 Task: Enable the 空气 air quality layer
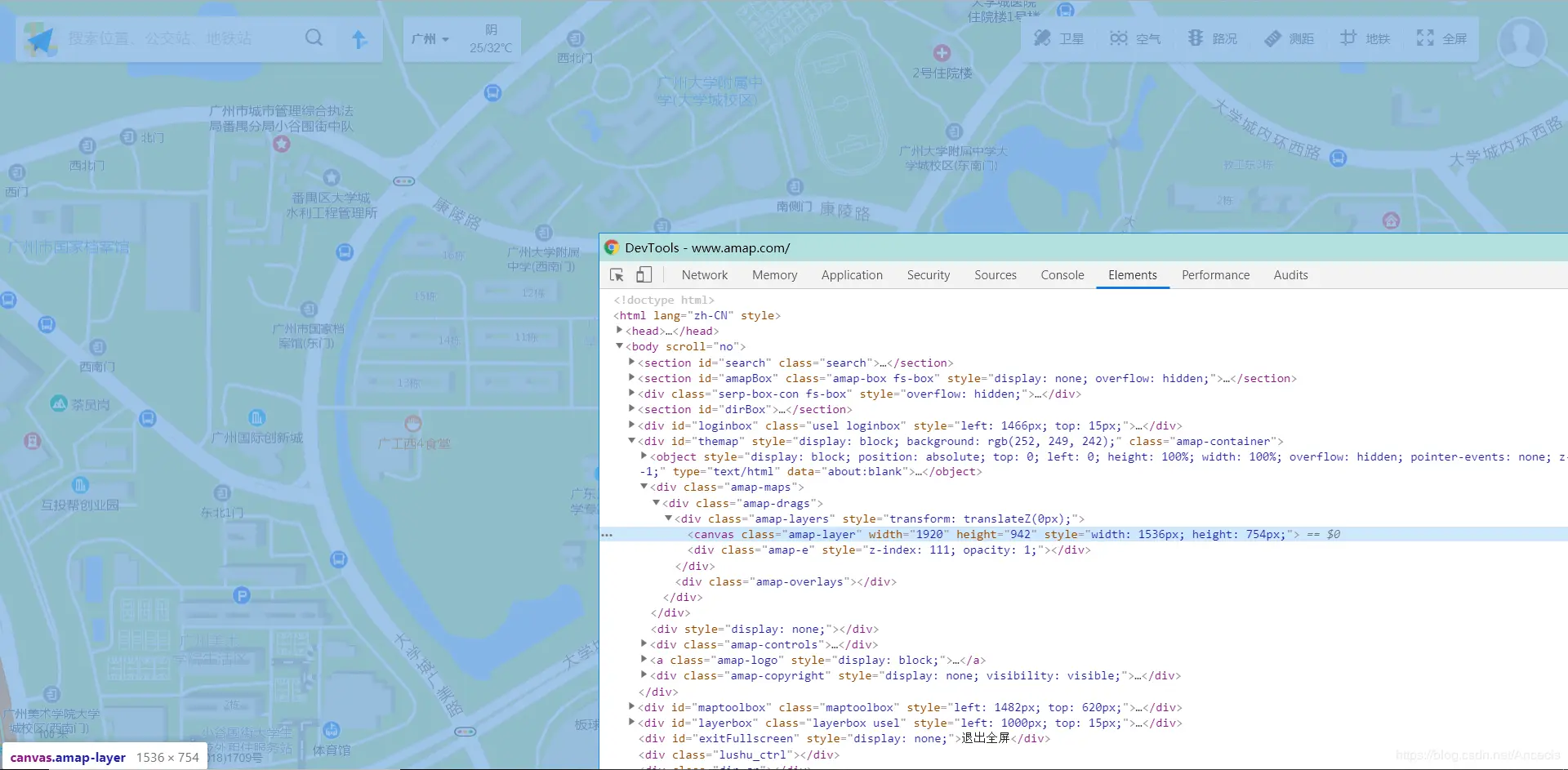(1135, 38)
